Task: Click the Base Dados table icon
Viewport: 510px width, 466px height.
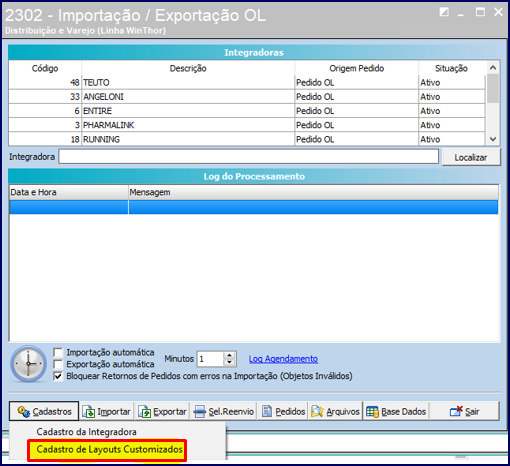Action: coord(372,412)
